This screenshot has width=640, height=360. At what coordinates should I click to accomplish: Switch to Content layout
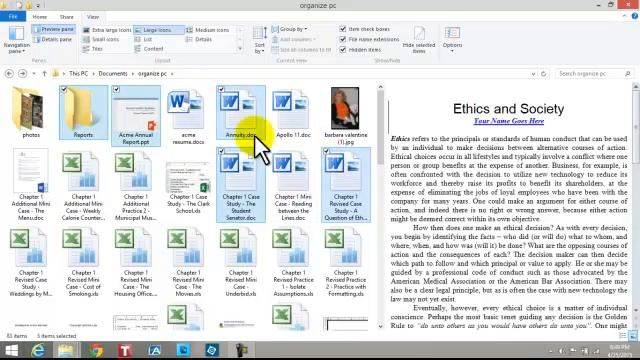[149, 49]
